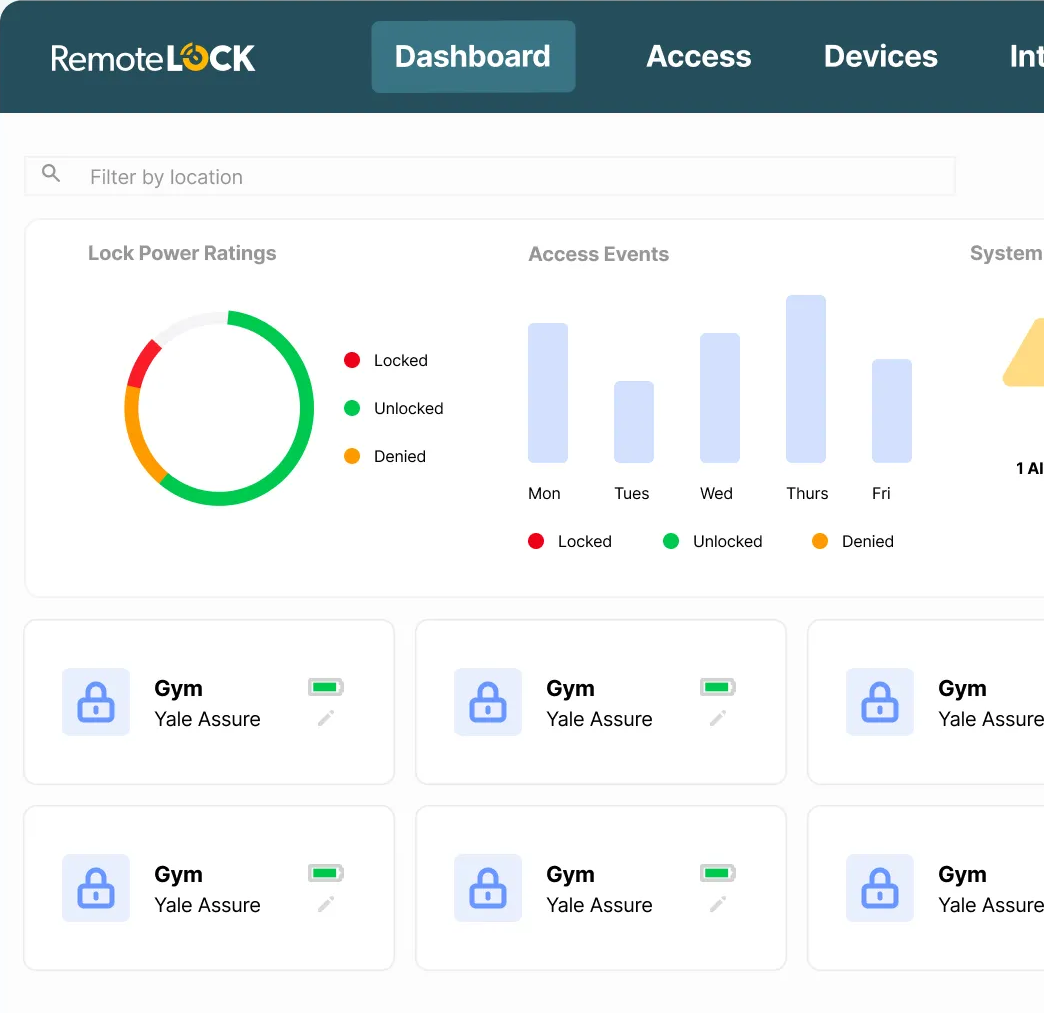Click lock icon in top-right Gym card
The height and width of the screenshot is (1013, 1044).
coord(880,702)
